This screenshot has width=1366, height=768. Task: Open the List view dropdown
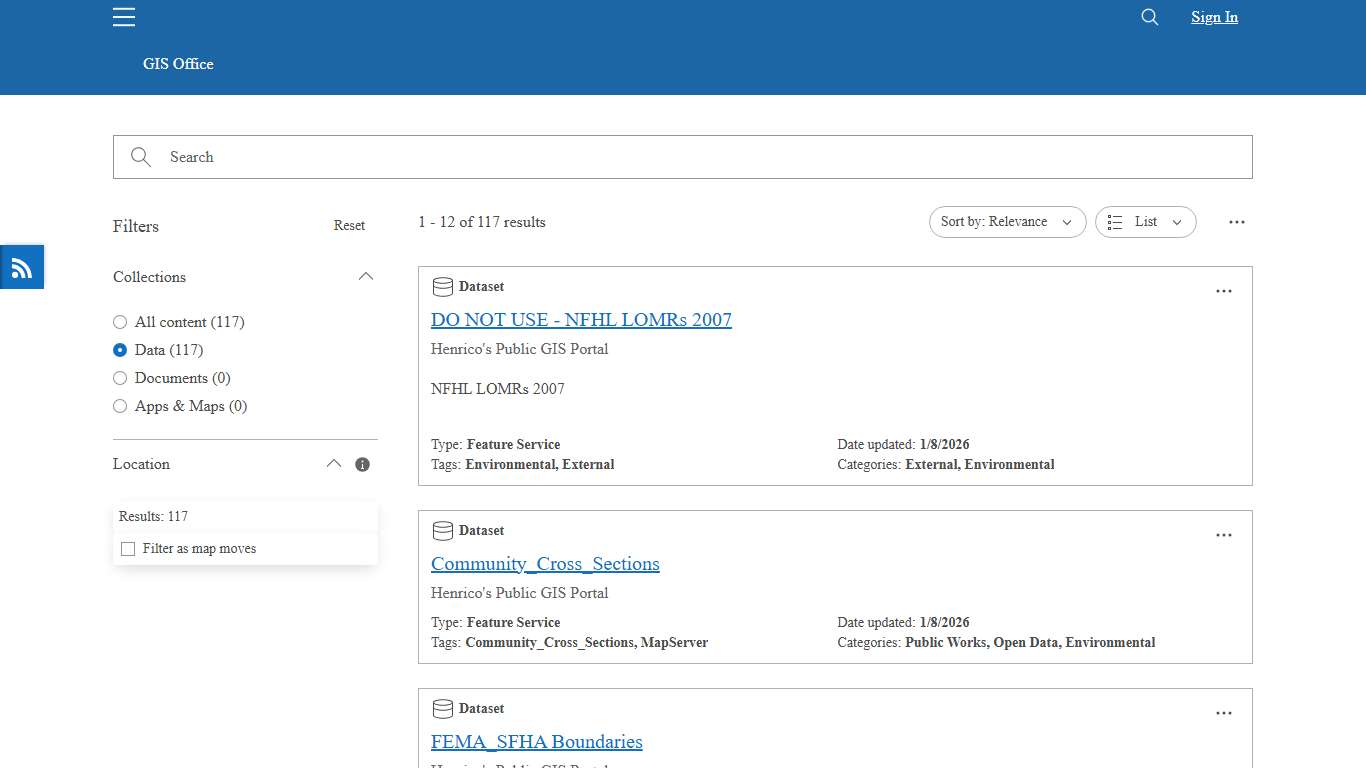coord(1145,222)
